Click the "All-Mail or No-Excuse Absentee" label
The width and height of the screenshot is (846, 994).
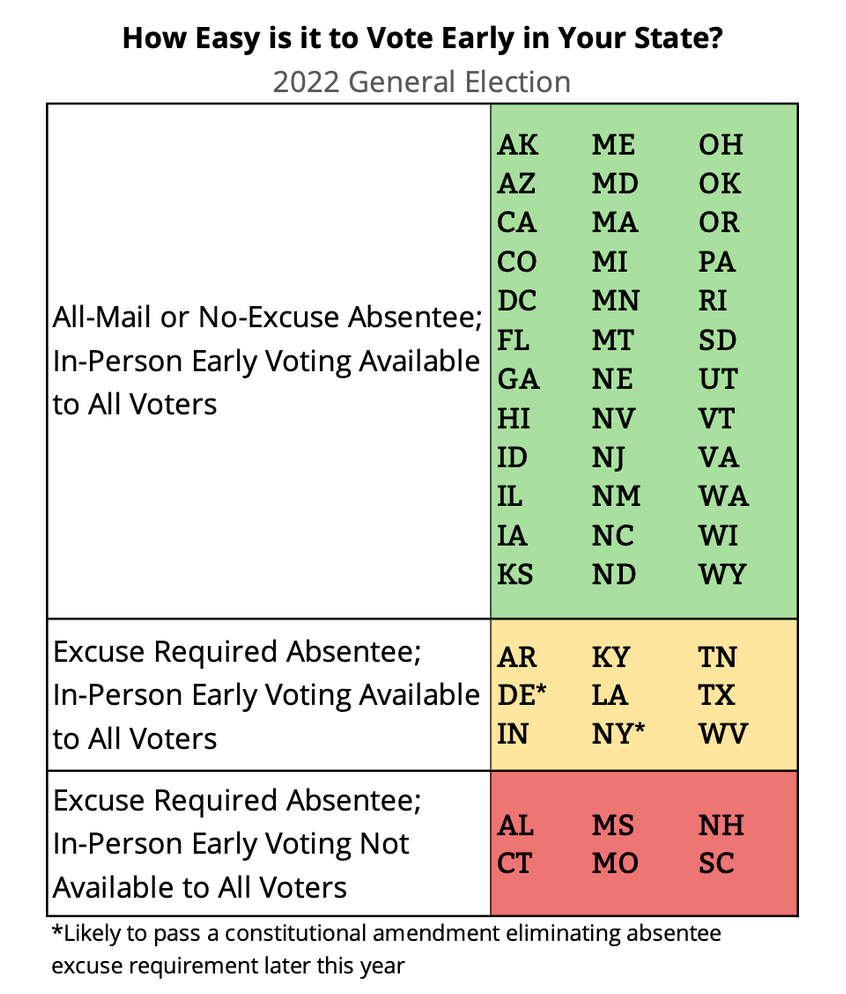268,319
